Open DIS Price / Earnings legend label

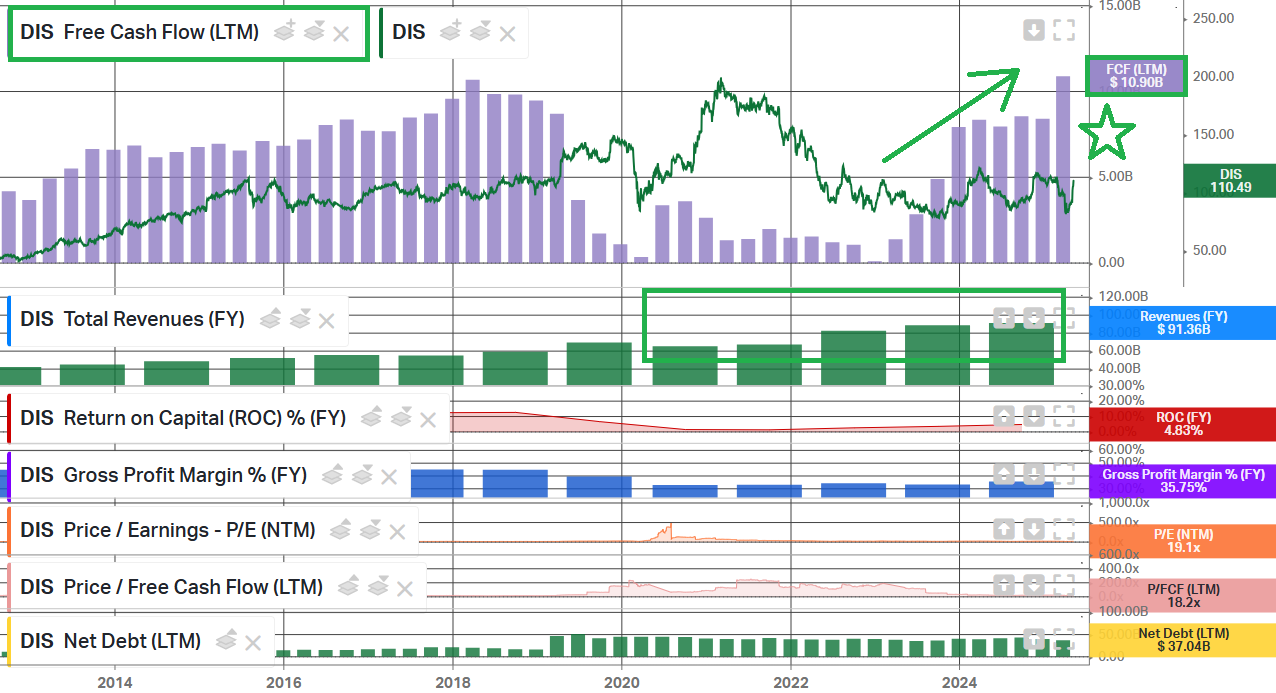pos(168,529)
